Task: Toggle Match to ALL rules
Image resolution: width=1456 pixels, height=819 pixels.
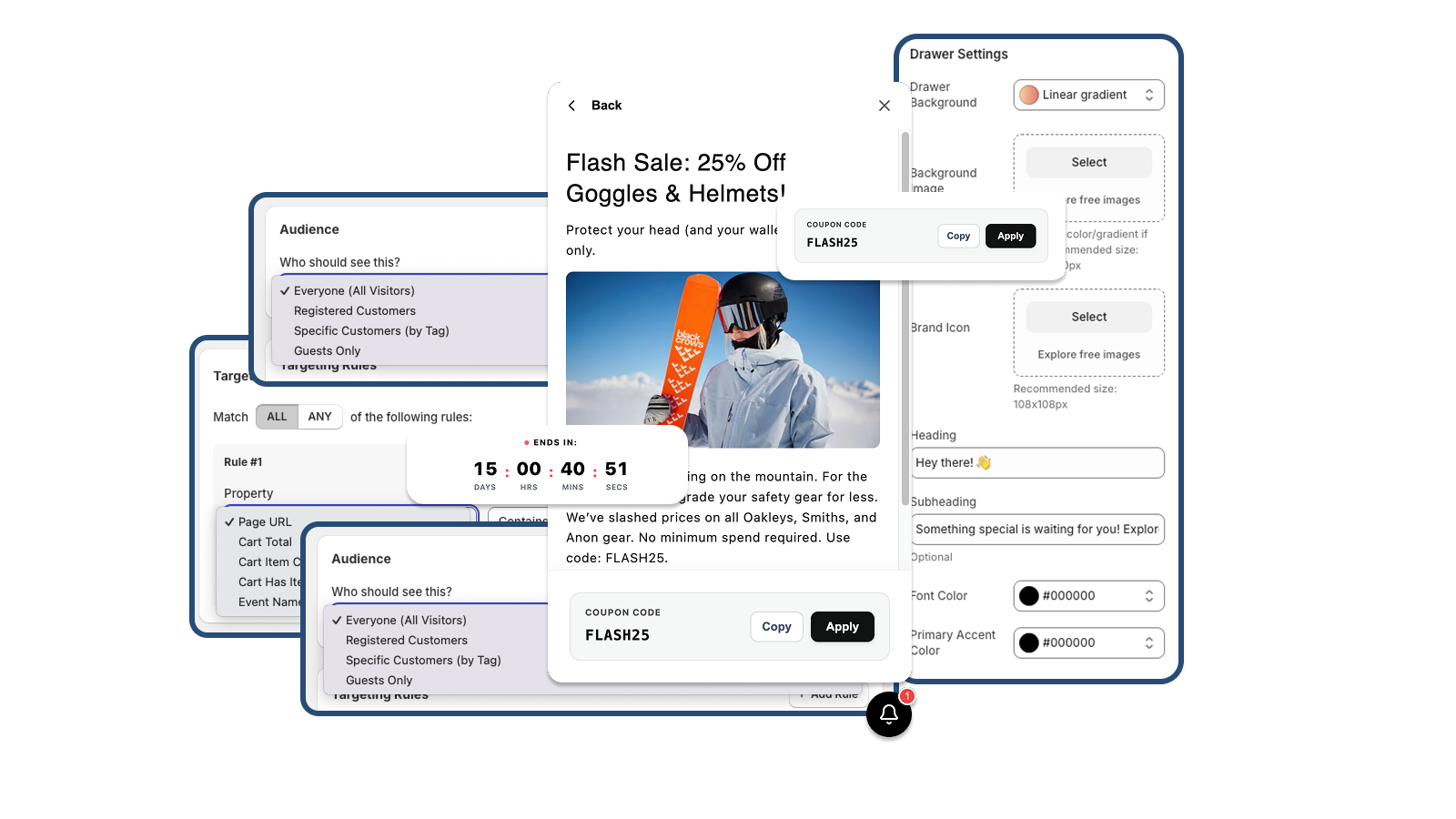Action: click(277, 417)
